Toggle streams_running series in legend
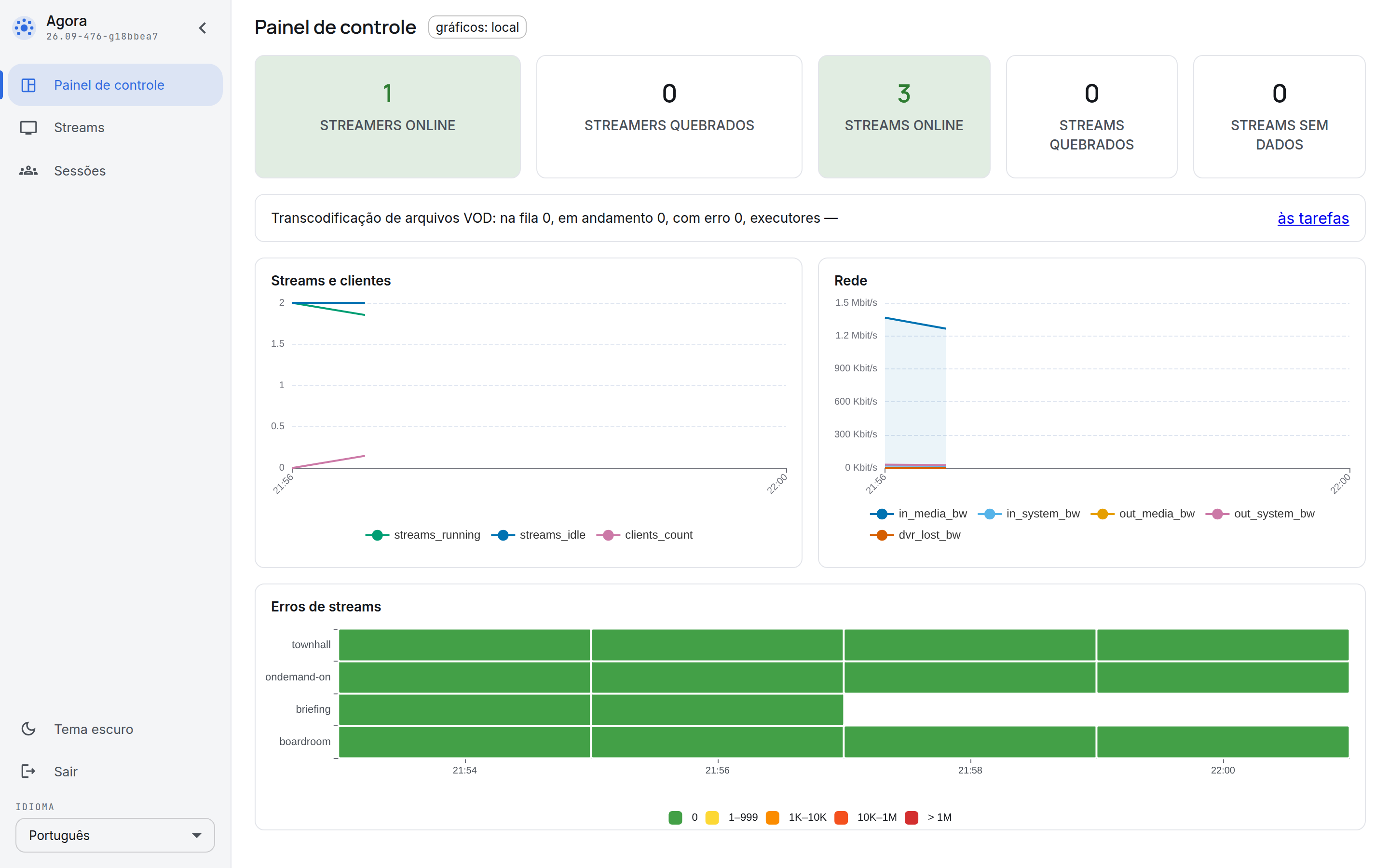This screenshot has height=868, width=1389. click(x=422, y=535)
